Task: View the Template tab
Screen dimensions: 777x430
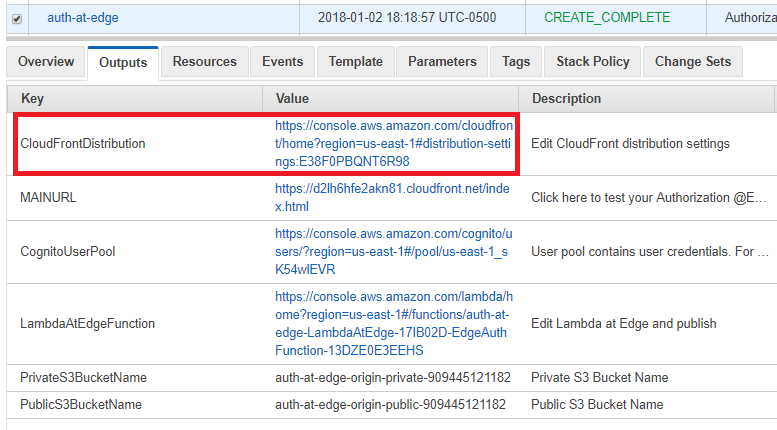Action: click(x=356, y=61)
